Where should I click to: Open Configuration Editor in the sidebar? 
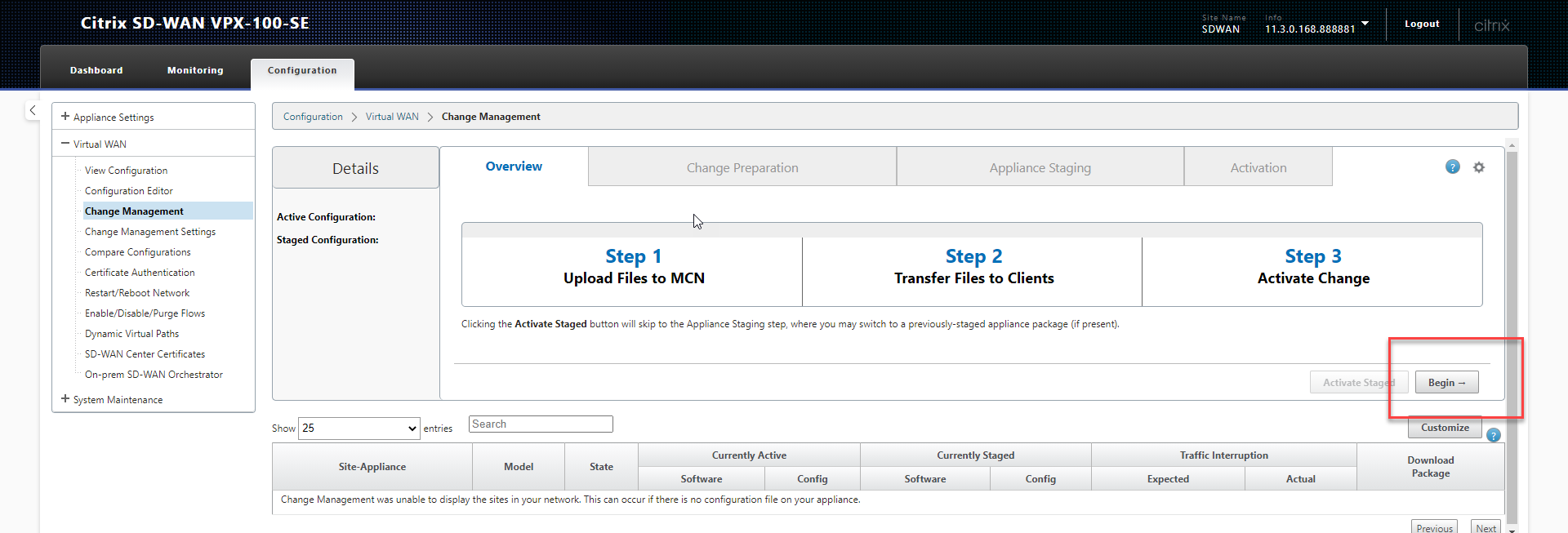point(129,191)
